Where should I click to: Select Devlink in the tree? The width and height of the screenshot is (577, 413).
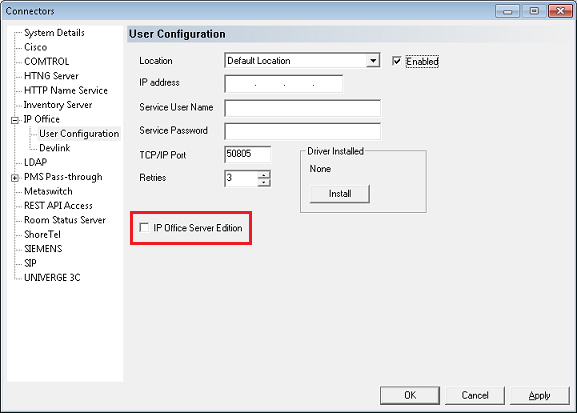[54, 148]
